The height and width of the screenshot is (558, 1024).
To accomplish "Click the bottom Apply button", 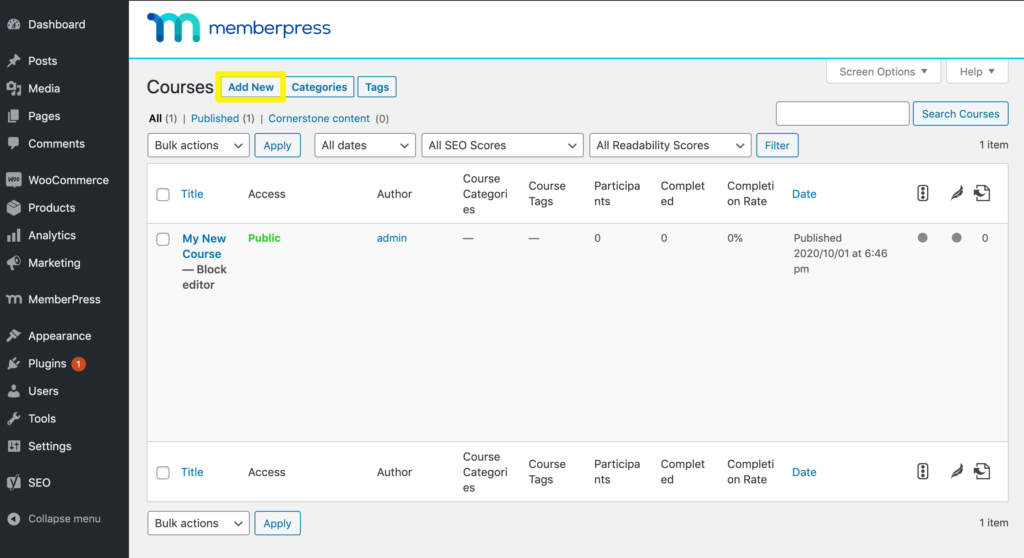I will click(x=278, y=523).
